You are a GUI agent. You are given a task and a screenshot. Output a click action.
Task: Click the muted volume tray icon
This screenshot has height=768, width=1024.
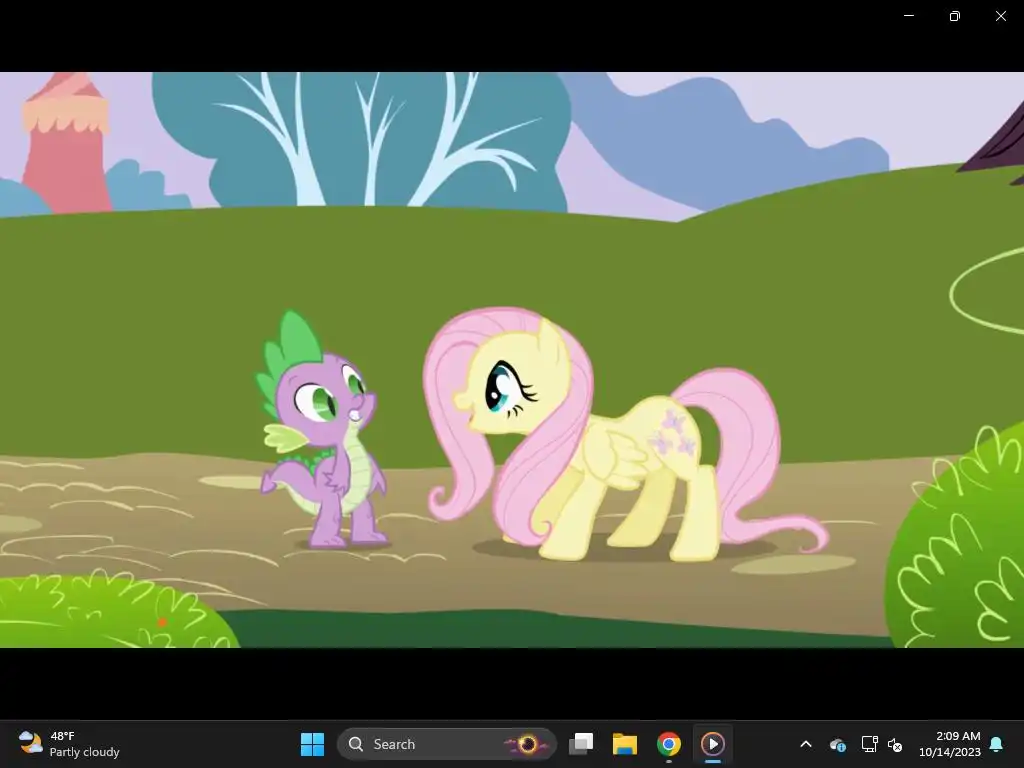(x=895, y=744)
